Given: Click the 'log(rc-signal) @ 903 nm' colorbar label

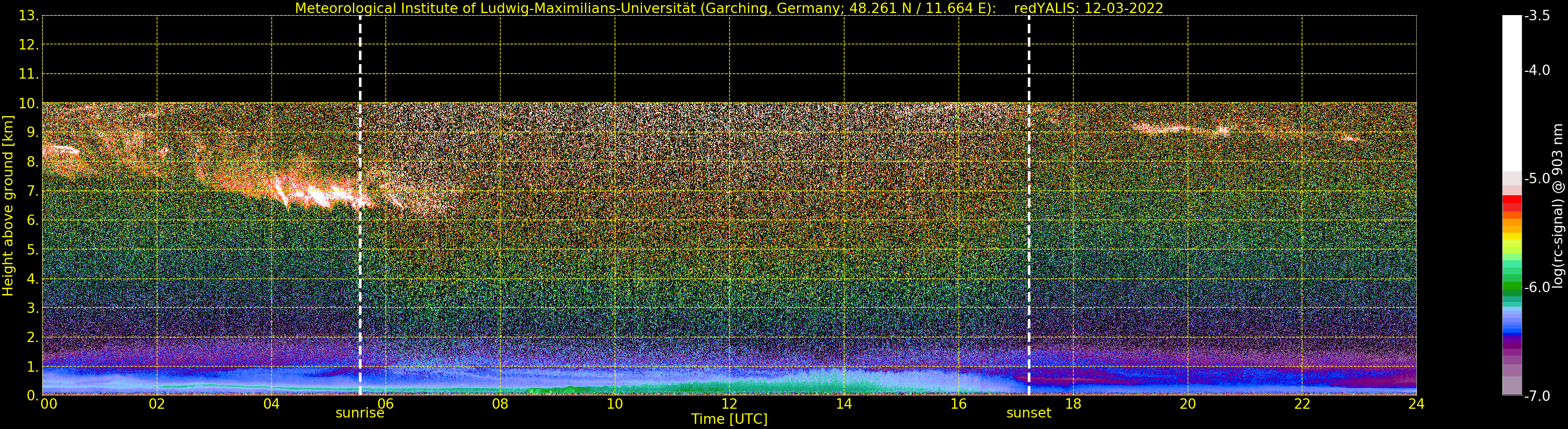Looking at the screenshot, I should (x=1557, y=206).
